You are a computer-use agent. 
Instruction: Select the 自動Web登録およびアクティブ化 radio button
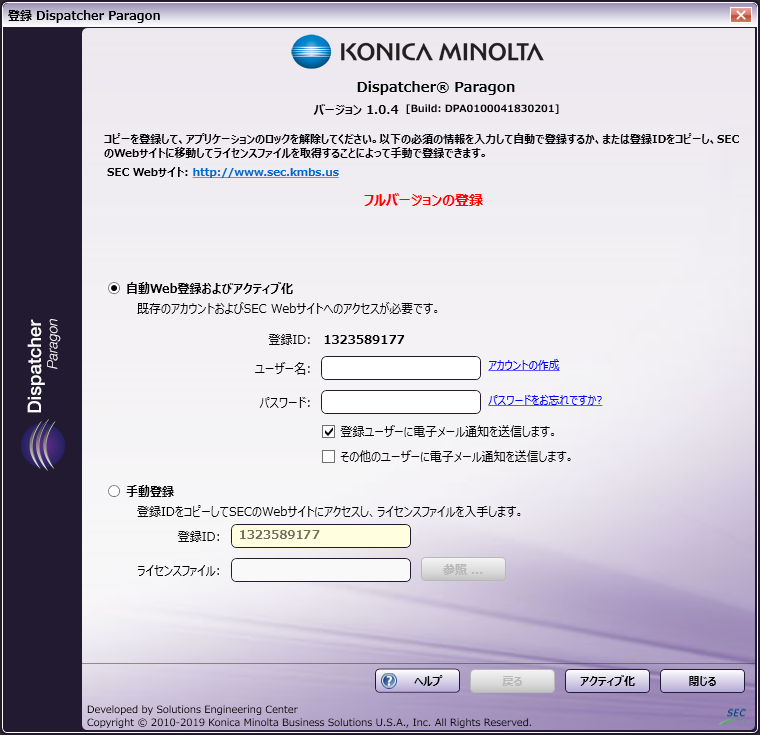click(x=114, y=288)
